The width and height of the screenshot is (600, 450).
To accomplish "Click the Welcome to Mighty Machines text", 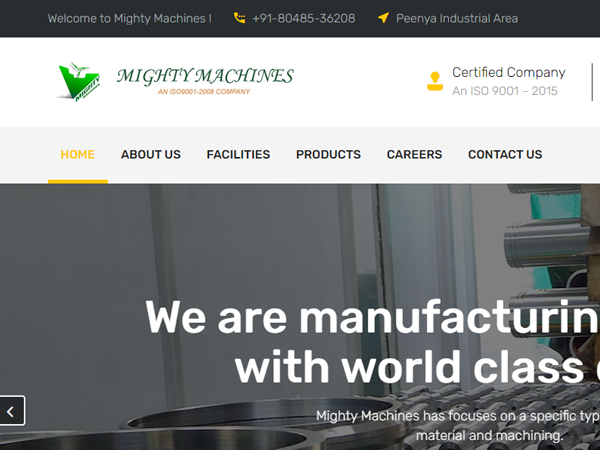I will (129, 18).
